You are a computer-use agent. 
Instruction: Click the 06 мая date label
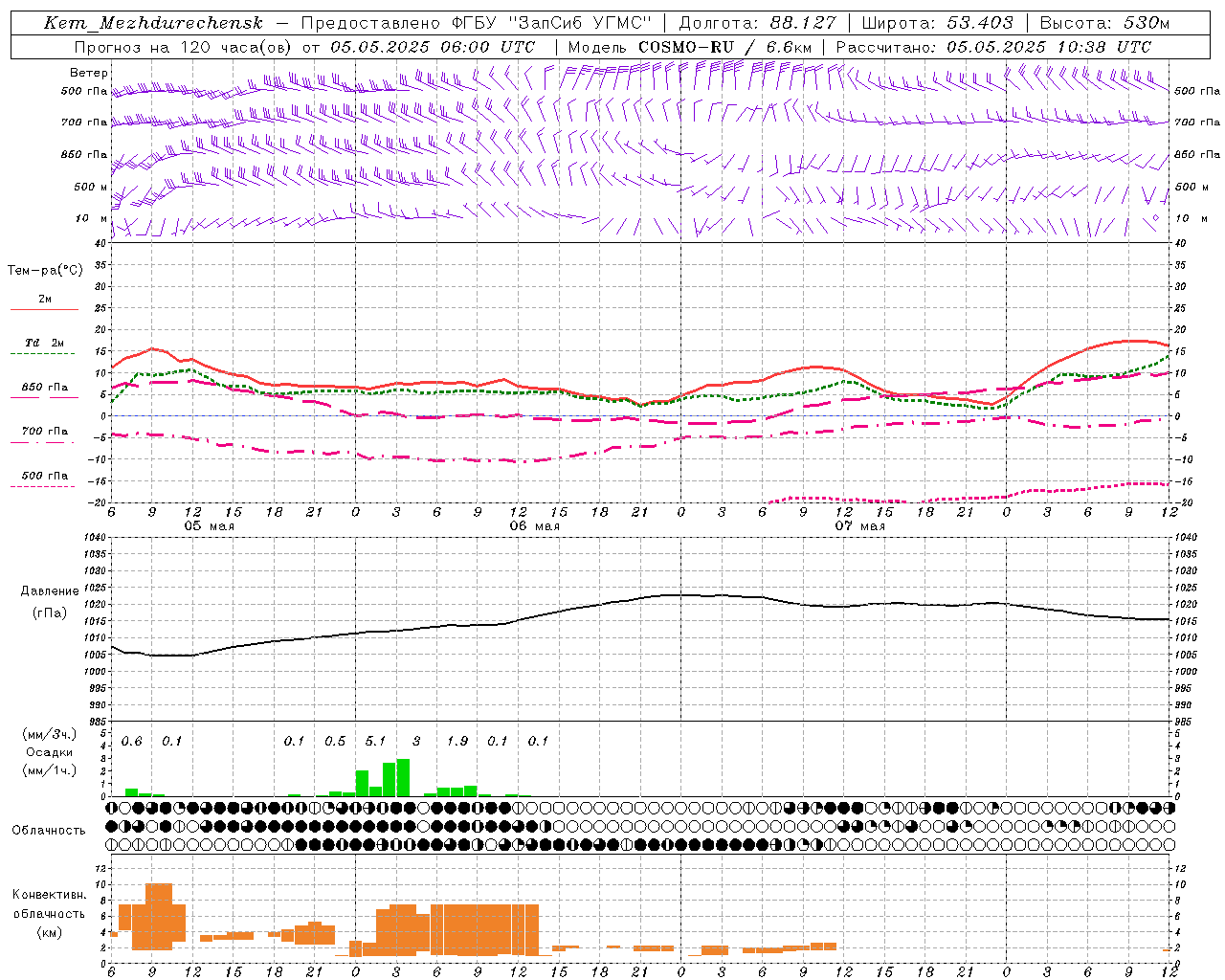[x=535, y=526]
